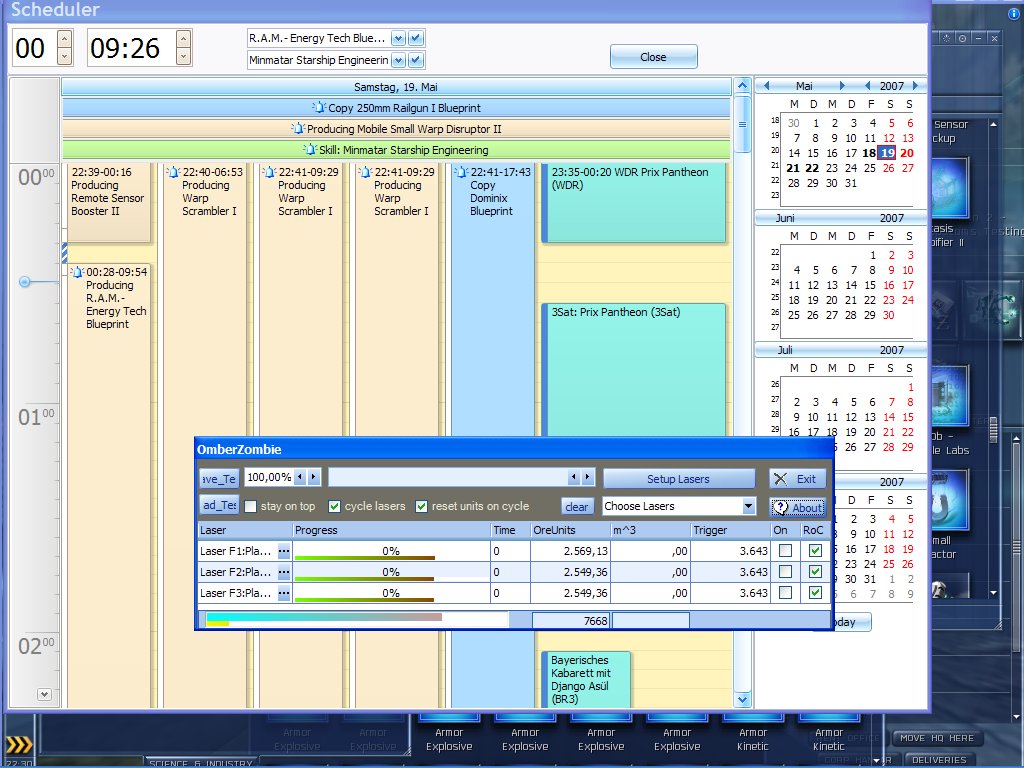Click the reminder bell on 00:28-09:54 R.A.M. event

point(77,272)
